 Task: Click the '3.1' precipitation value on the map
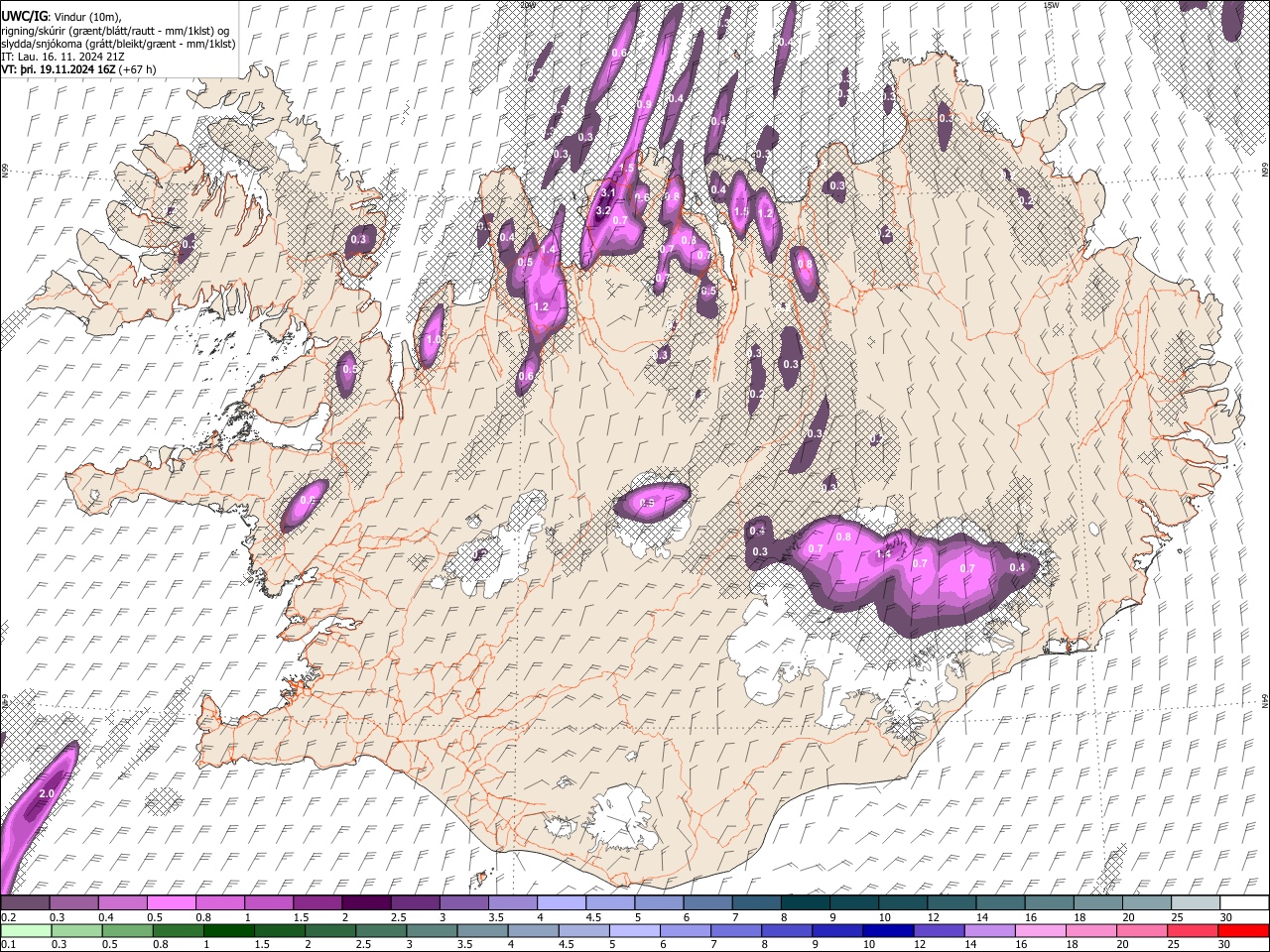coord(608,193)
